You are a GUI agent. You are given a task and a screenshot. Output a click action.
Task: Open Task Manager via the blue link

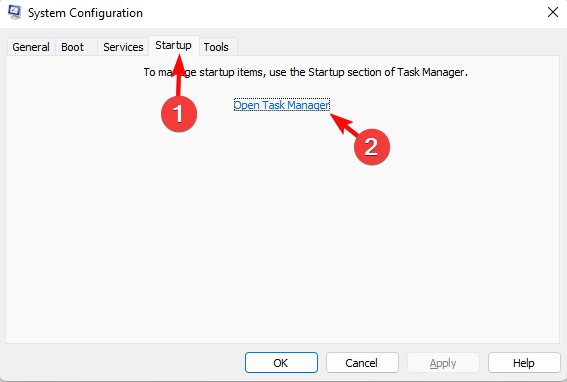coord(282,105)
